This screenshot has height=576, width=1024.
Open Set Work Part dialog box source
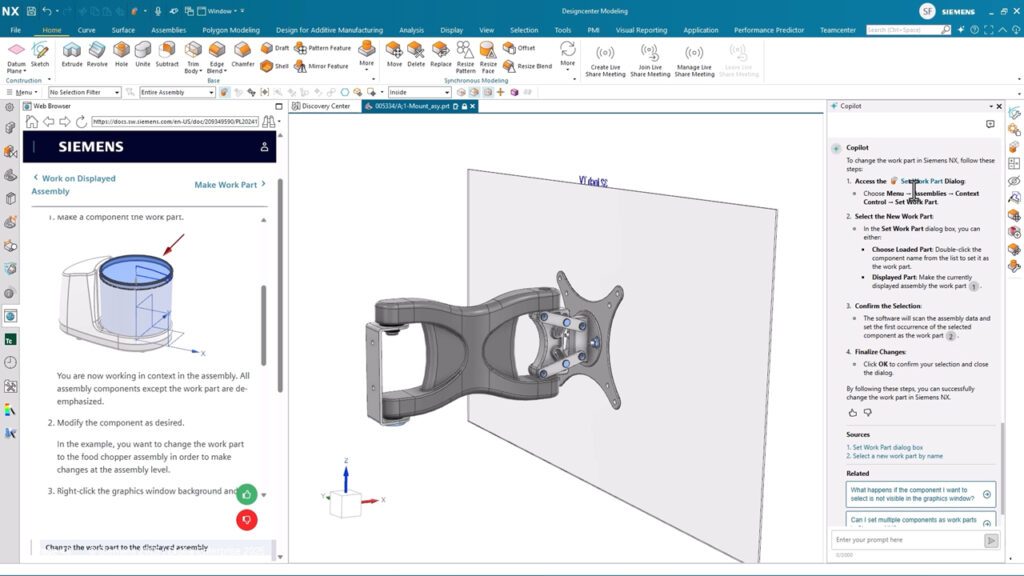[885, 447]
